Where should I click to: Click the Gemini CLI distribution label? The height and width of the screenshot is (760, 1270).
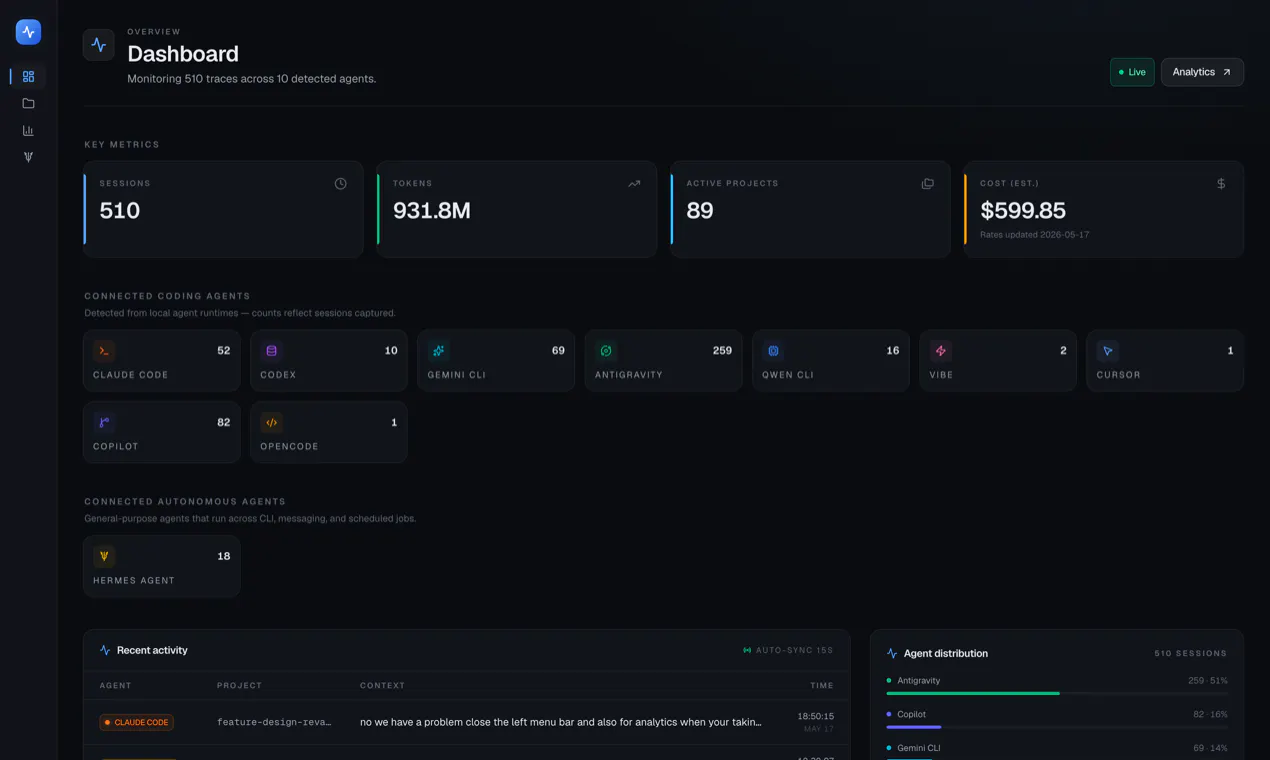pos(918,748)
